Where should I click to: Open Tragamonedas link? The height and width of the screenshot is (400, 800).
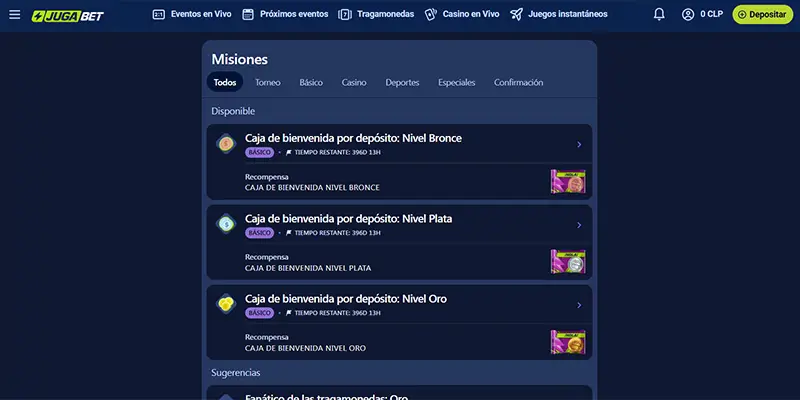386,14
